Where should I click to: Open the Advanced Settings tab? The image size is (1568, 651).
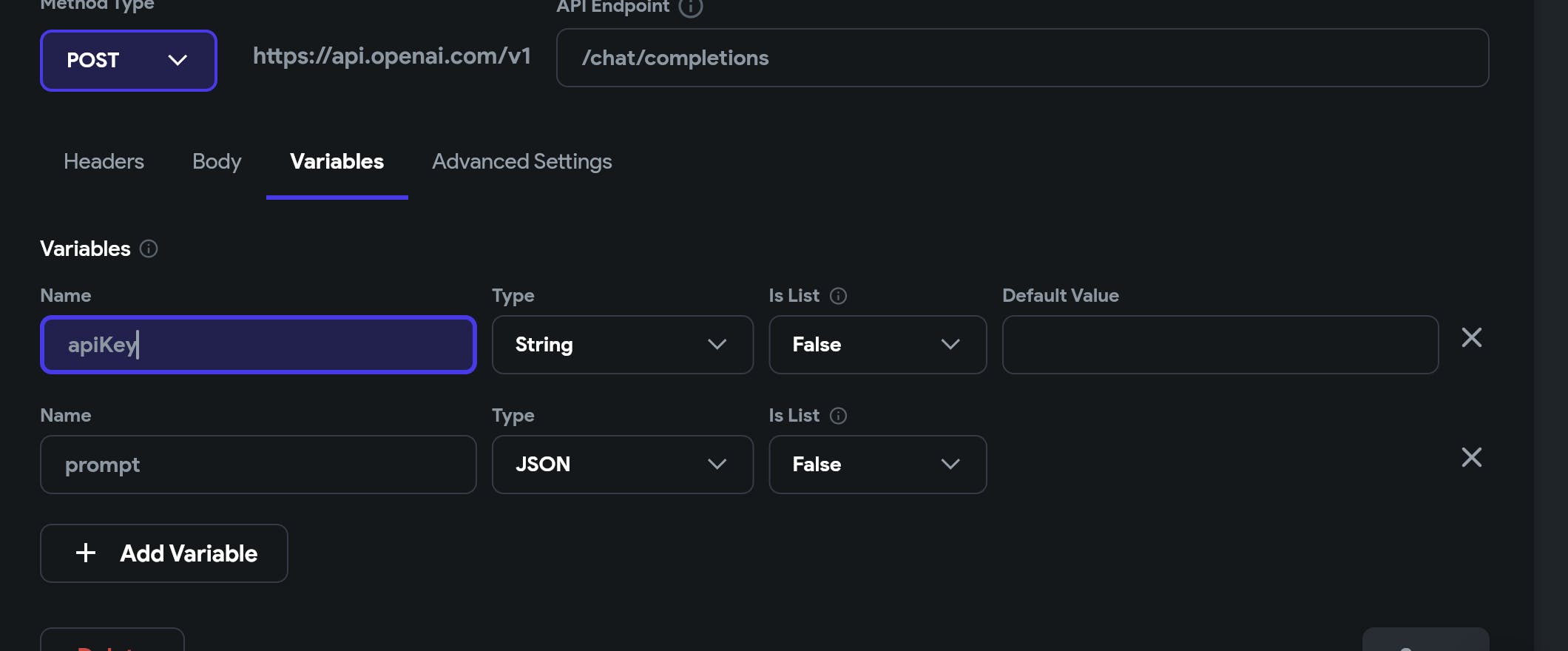(521, 161)
